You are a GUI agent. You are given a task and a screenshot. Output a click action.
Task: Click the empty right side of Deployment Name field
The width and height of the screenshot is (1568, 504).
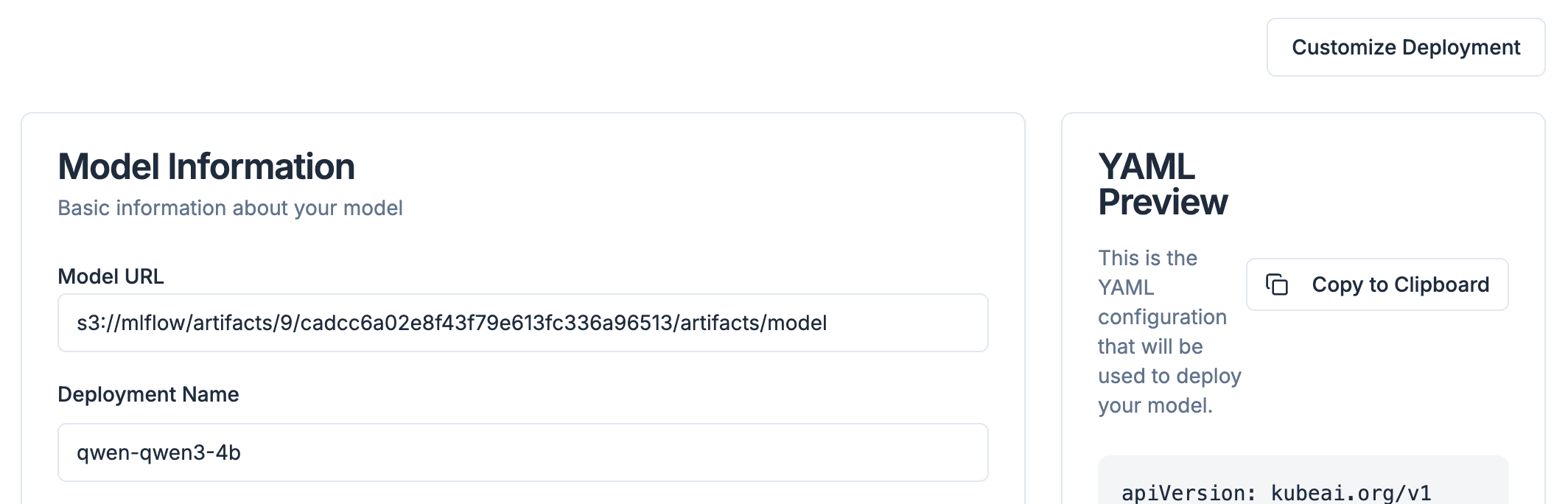click(811, 452)
